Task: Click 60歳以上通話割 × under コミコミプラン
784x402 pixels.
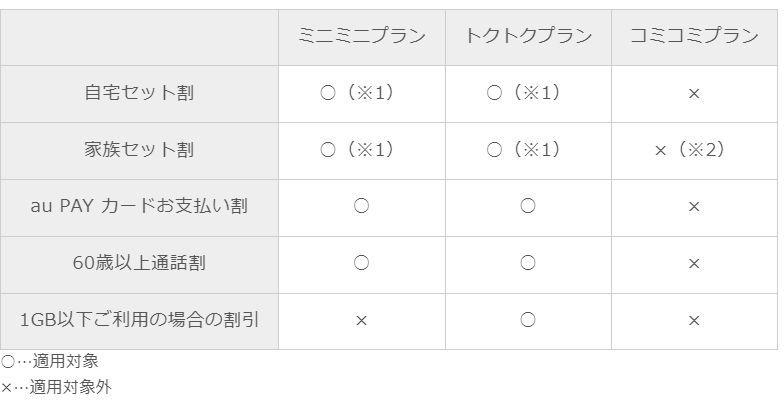Action: (694, 264)
